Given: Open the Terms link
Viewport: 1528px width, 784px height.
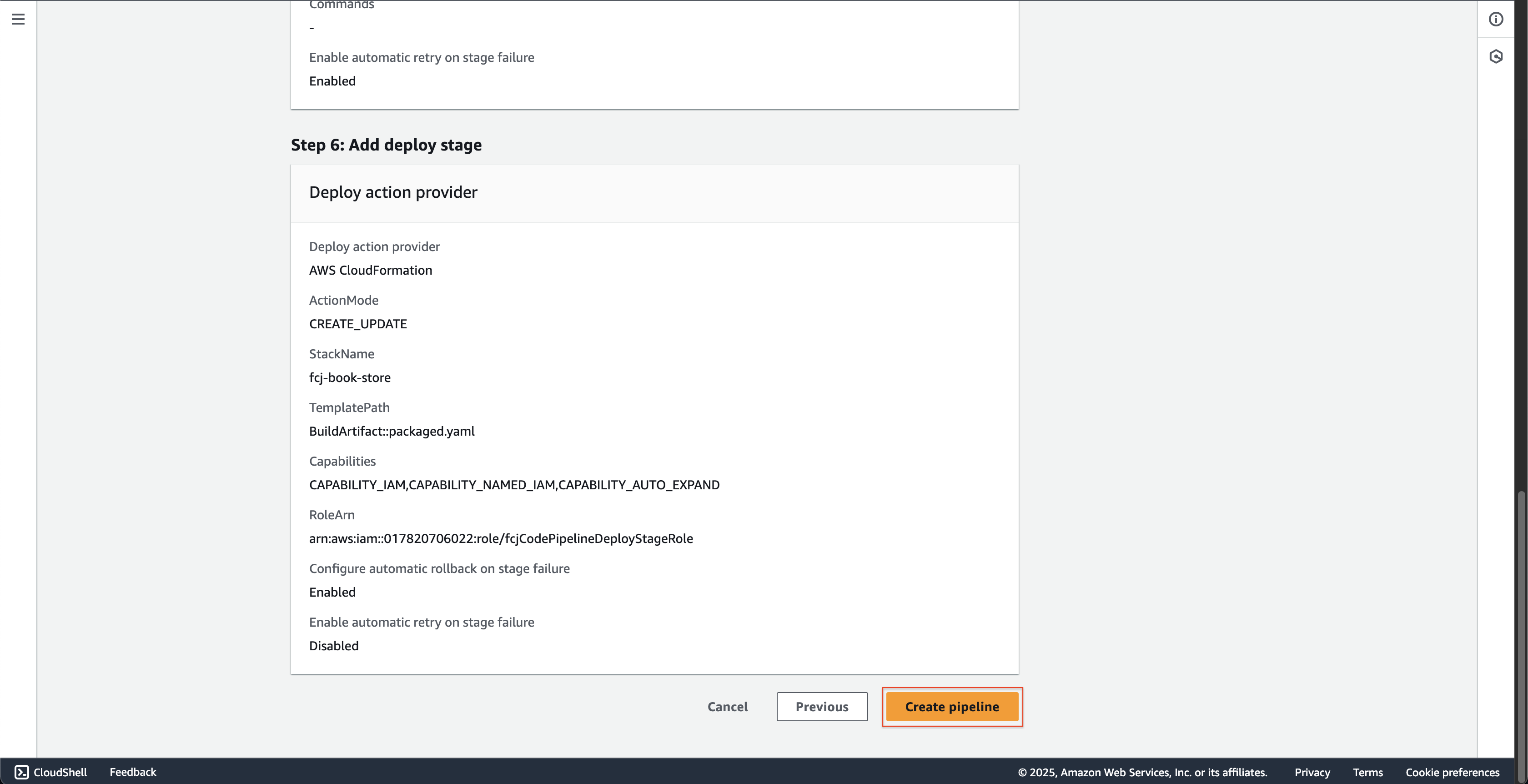Looking at the screenshot, I should 1368,772.
